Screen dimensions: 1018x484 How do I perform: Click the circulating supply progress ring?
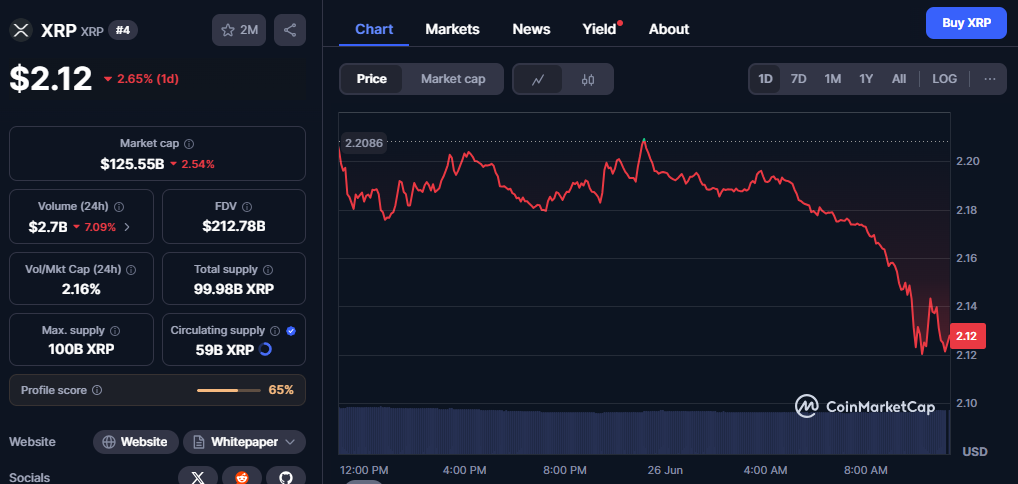click(265, 350)
